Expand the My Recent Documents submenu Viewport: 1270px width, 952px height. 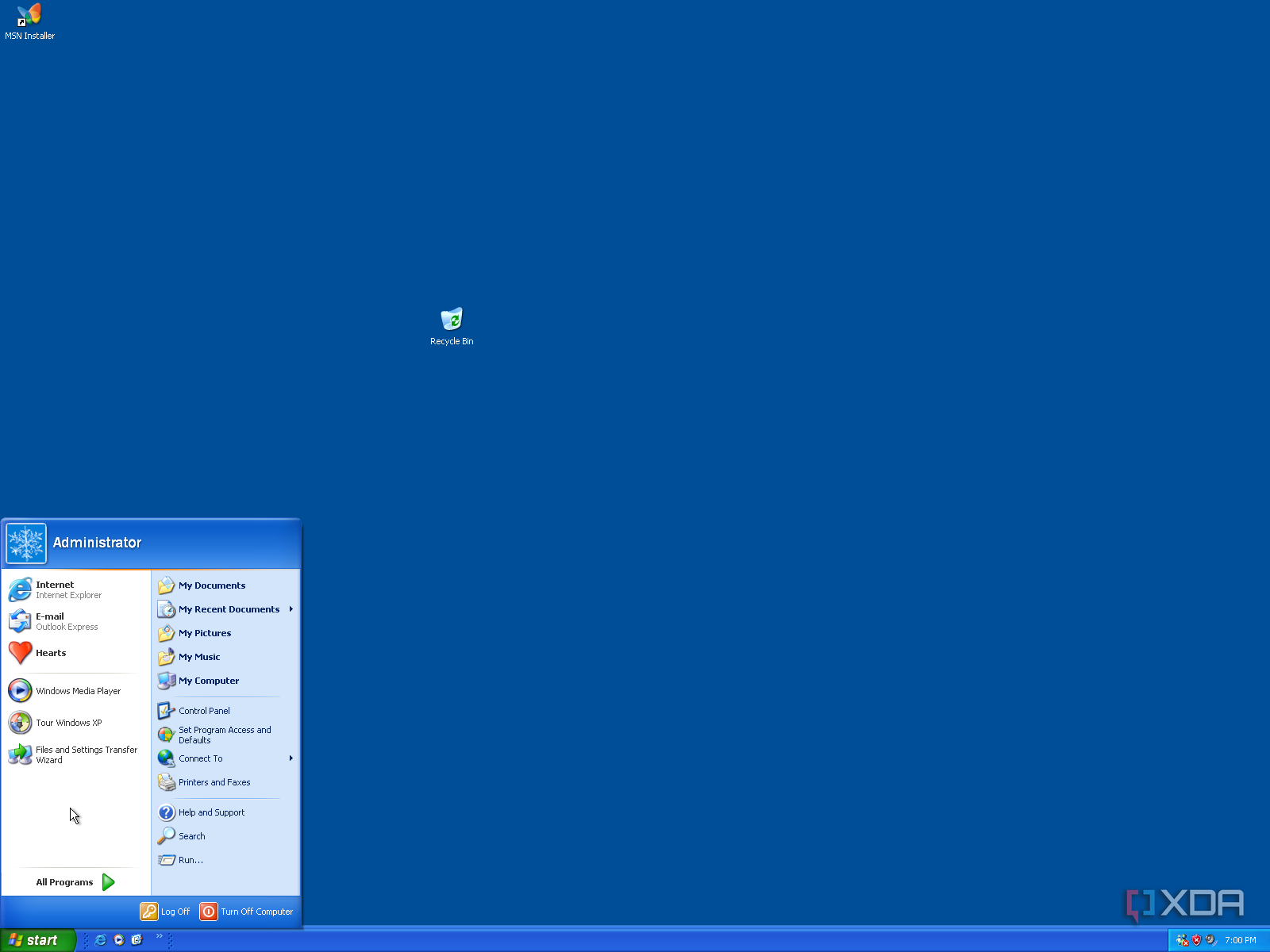[x=226, y=609]
